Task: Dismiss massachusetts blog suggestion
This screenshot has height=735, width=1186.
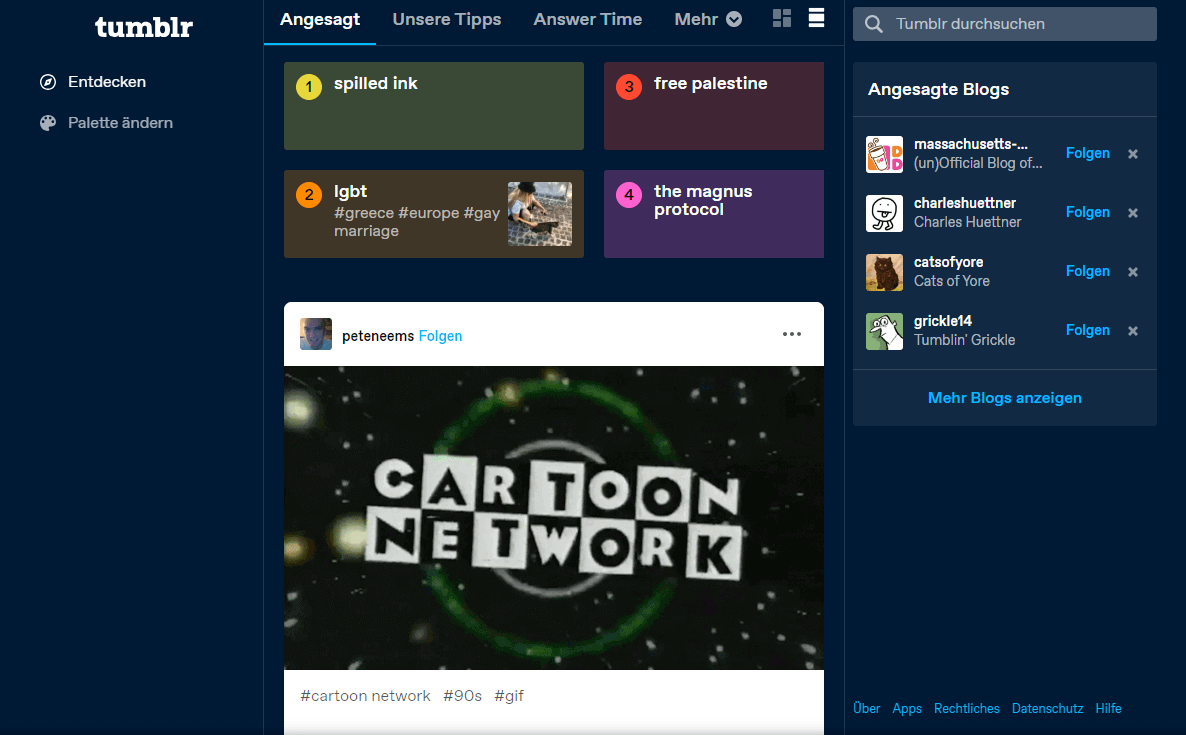Action: click(x=1133, y=154)
